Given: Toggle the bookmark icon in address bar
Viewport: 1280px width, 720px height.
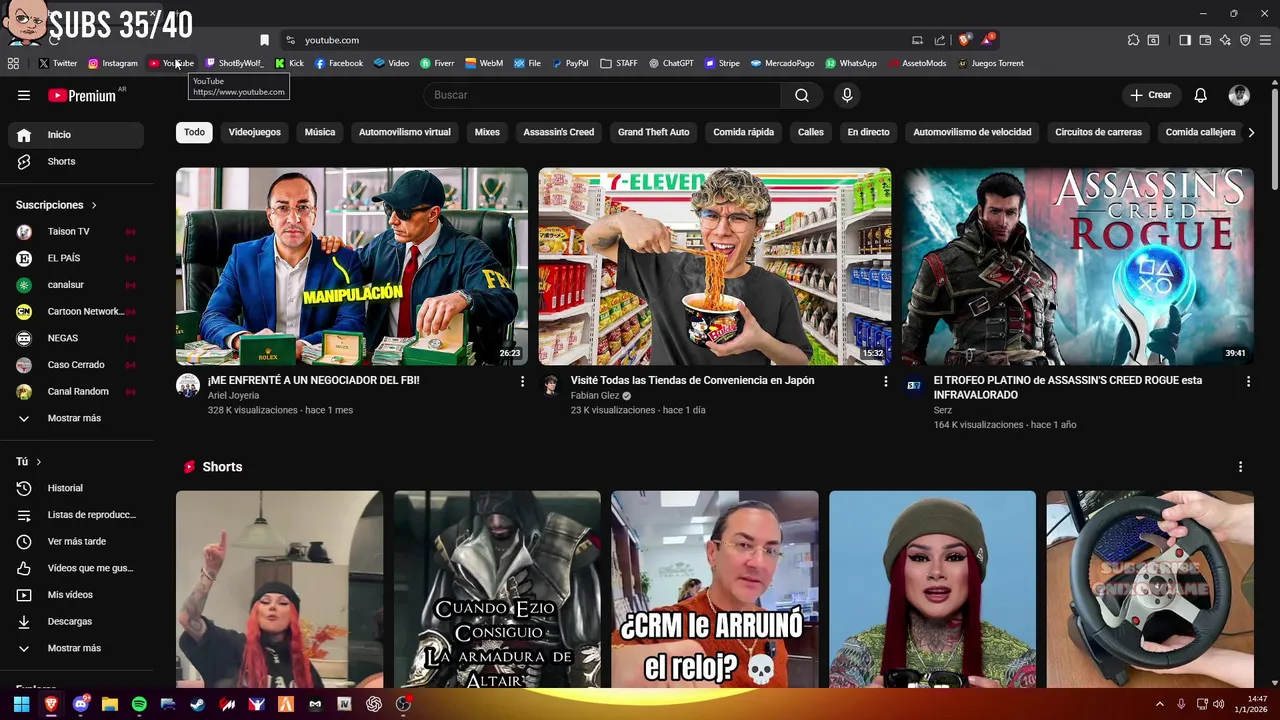Looking at the screenshot, I should (264, 40).
